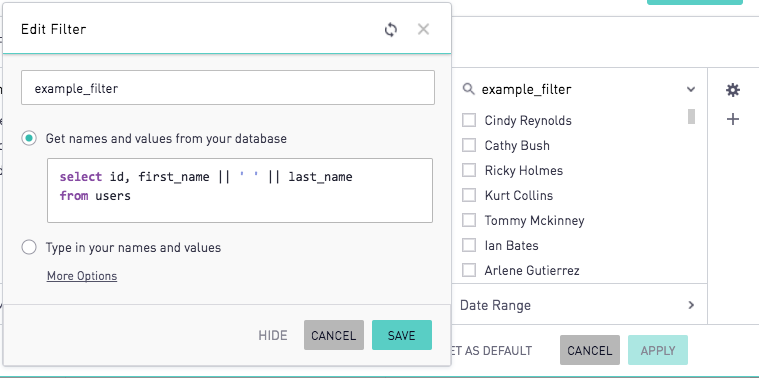This screenshot has width=759, height=378.
Task: Check the Tommy Mckinney checkbox
Action: tap(469, 220)
